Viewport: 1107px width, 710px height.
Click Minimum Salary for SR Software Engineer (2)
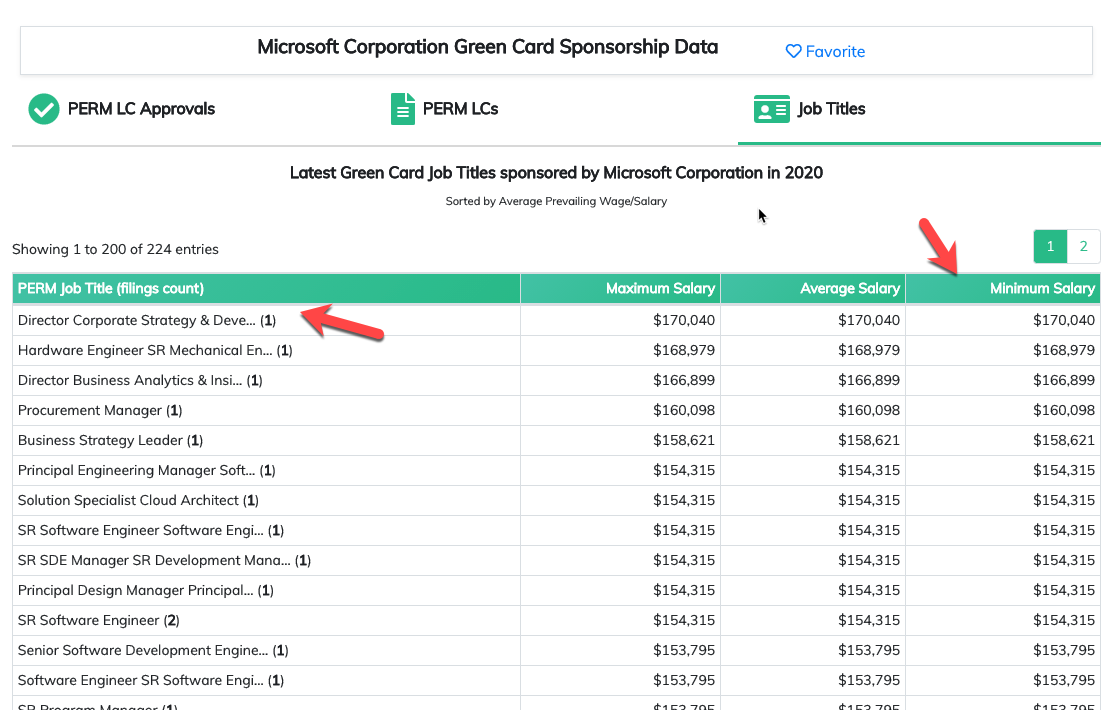1063,620
